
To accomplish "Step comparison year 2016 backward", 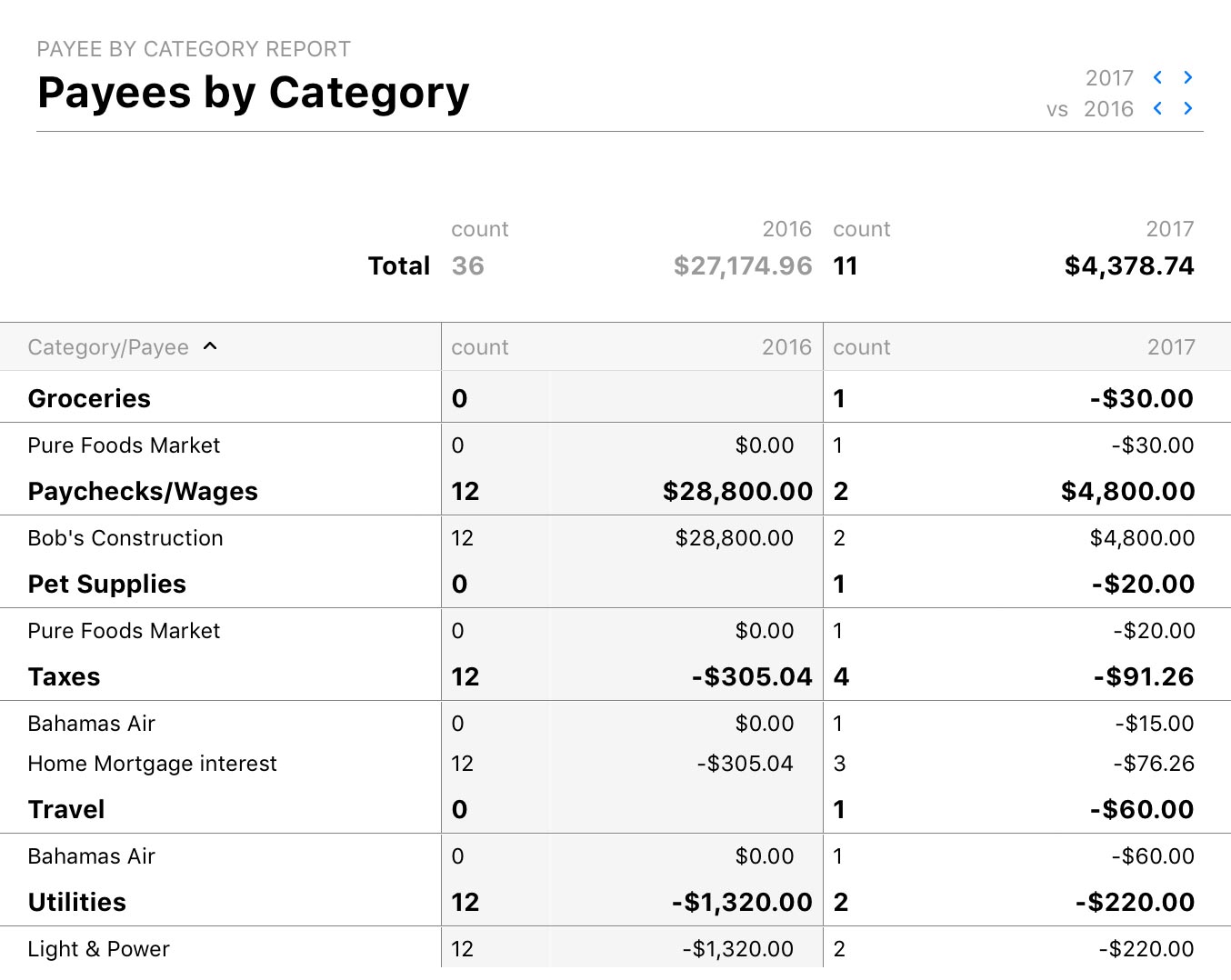I will pos(1157,108).
